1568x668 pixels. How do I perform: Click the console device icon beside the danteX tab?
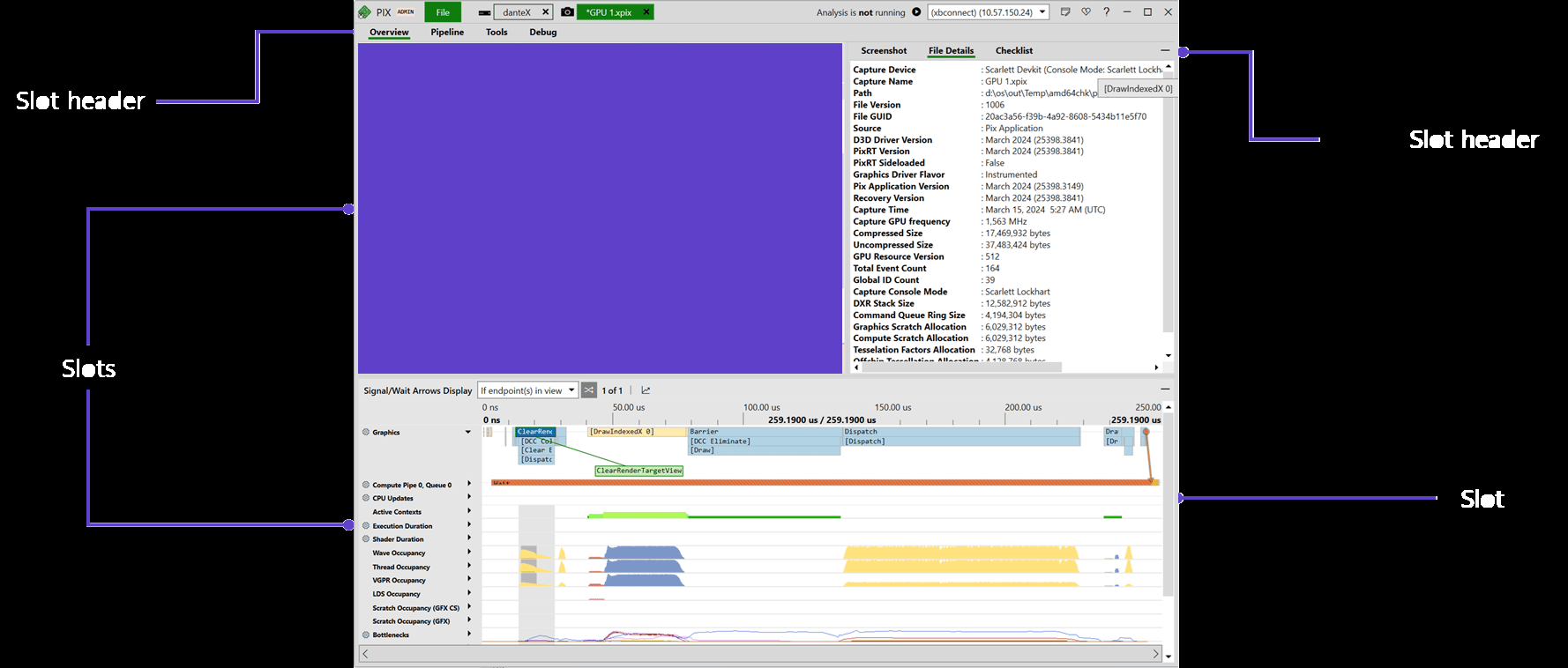coord(484,12)
